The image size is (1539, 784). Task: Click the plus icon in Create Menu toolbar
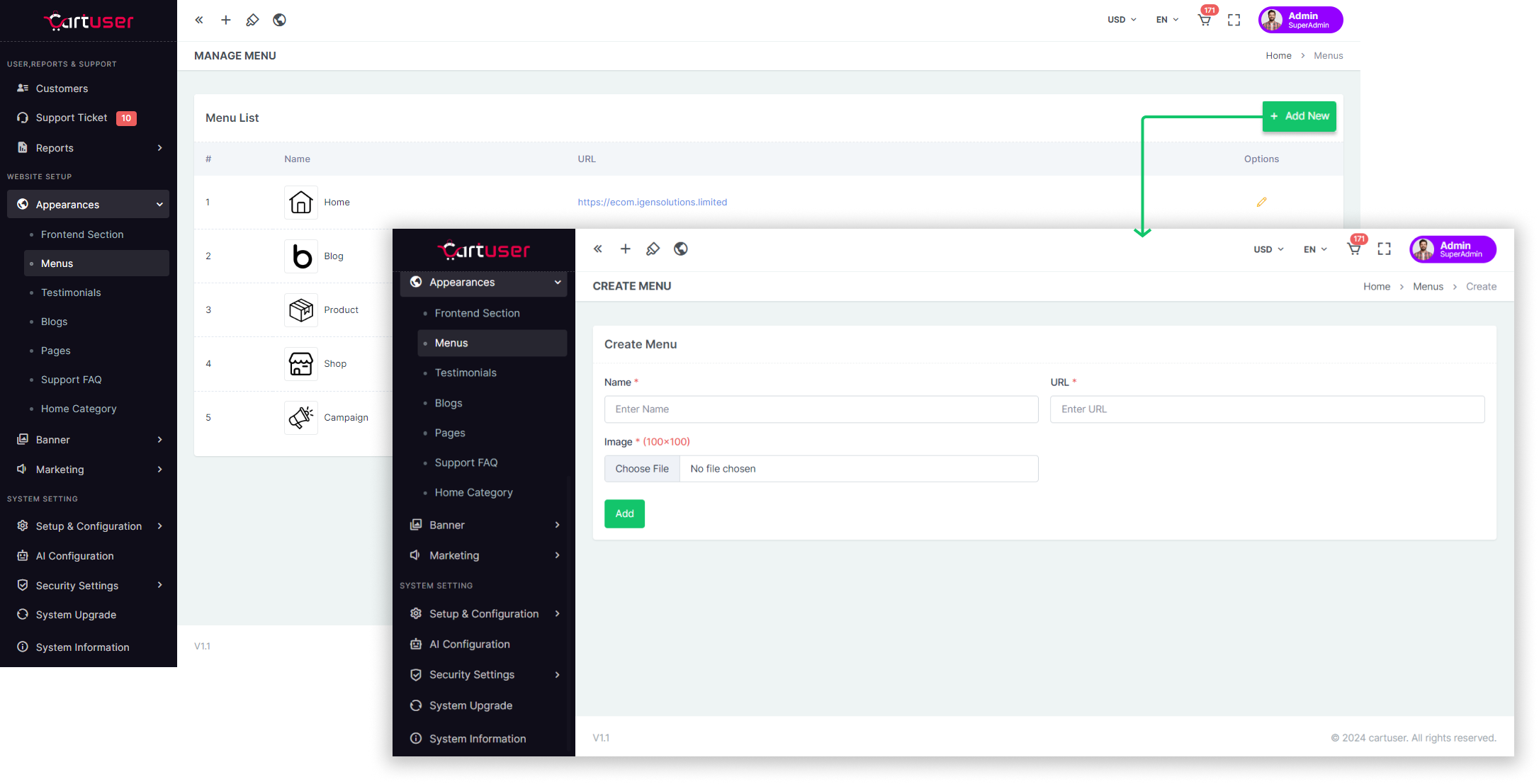[x=625, y=249]
